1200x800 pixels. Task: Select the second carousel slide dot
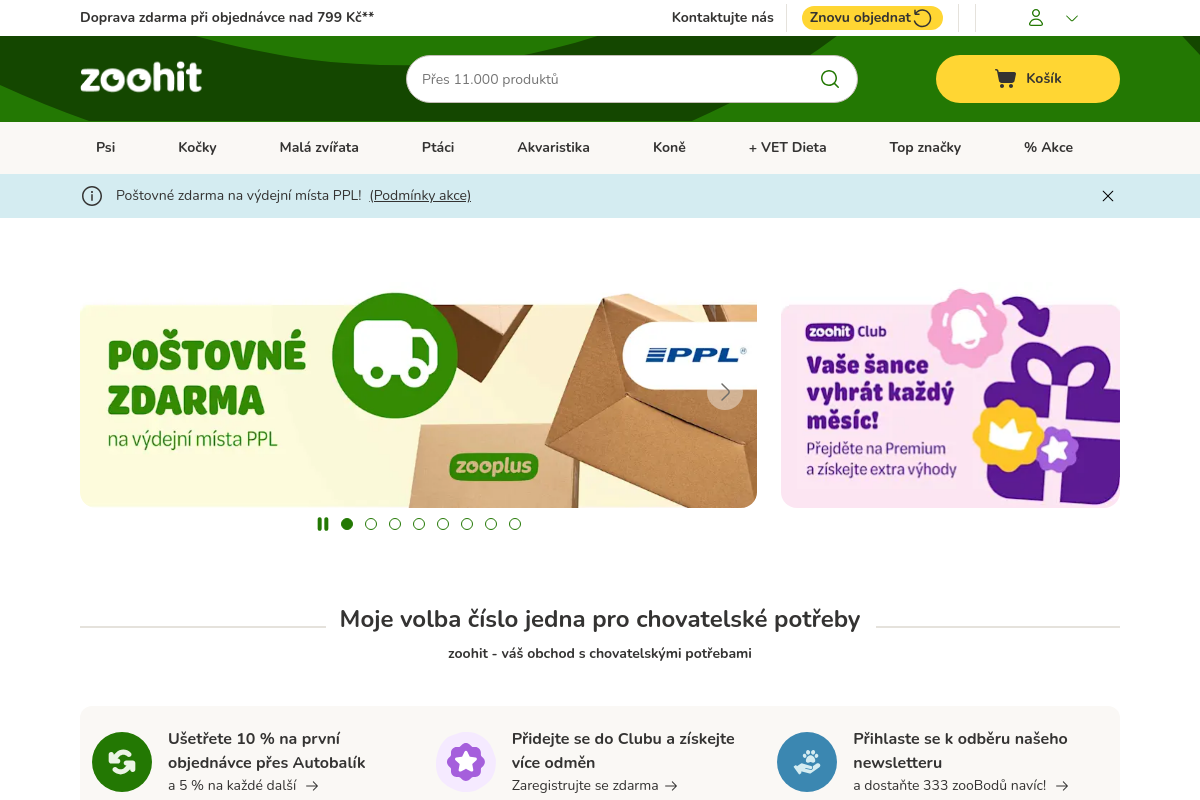371,524
